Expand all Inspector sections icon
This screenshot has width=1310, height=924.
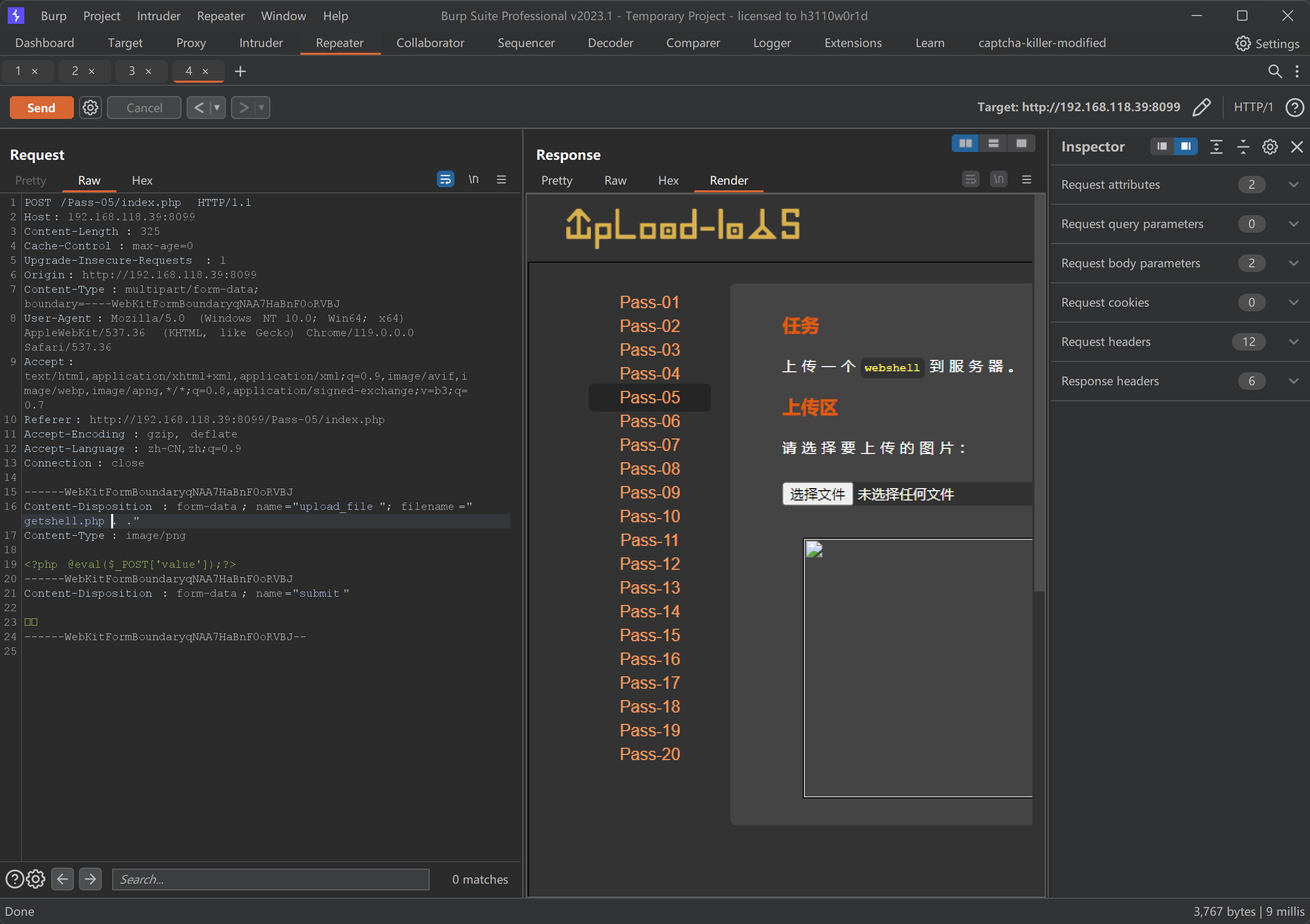1216,147
